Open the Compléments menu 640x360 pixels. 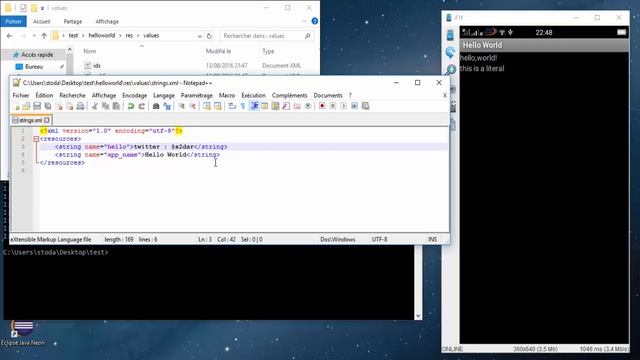[289, 95]
